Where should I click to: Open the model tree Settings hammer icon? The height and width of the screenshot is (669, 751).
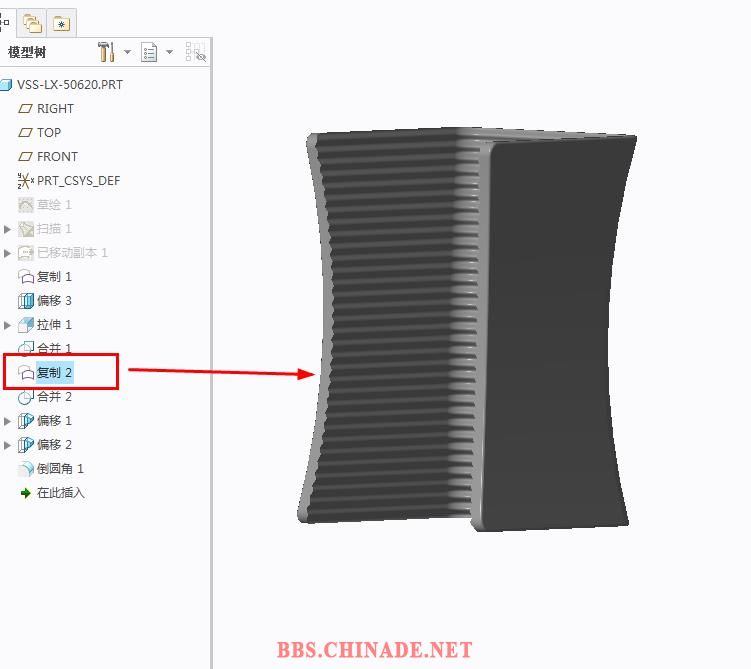106,52
